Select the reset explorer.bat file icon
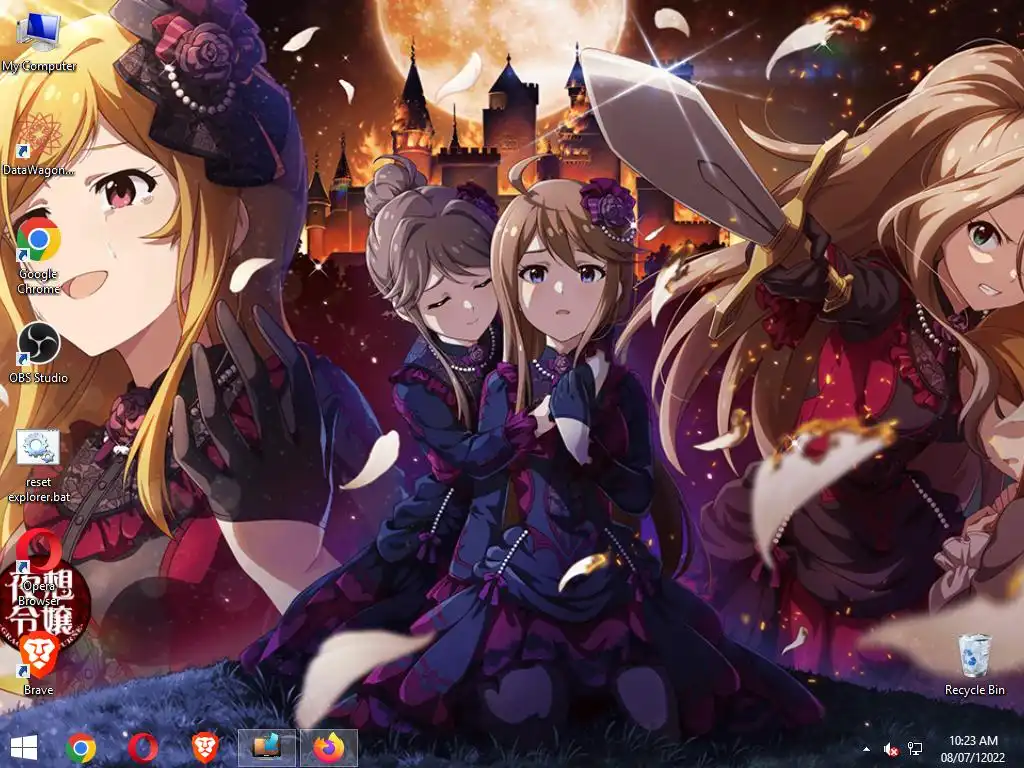Viewport: 1024px width, 768px height. click(x=39, y=466)
